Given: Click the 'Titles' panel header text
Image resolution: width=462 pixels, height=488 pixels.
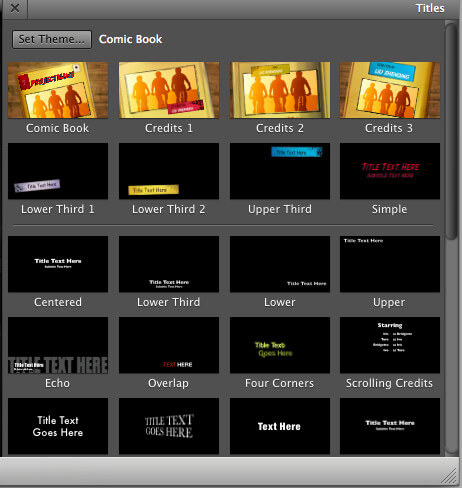Looking at the screenshot, I should coord(430,8).
